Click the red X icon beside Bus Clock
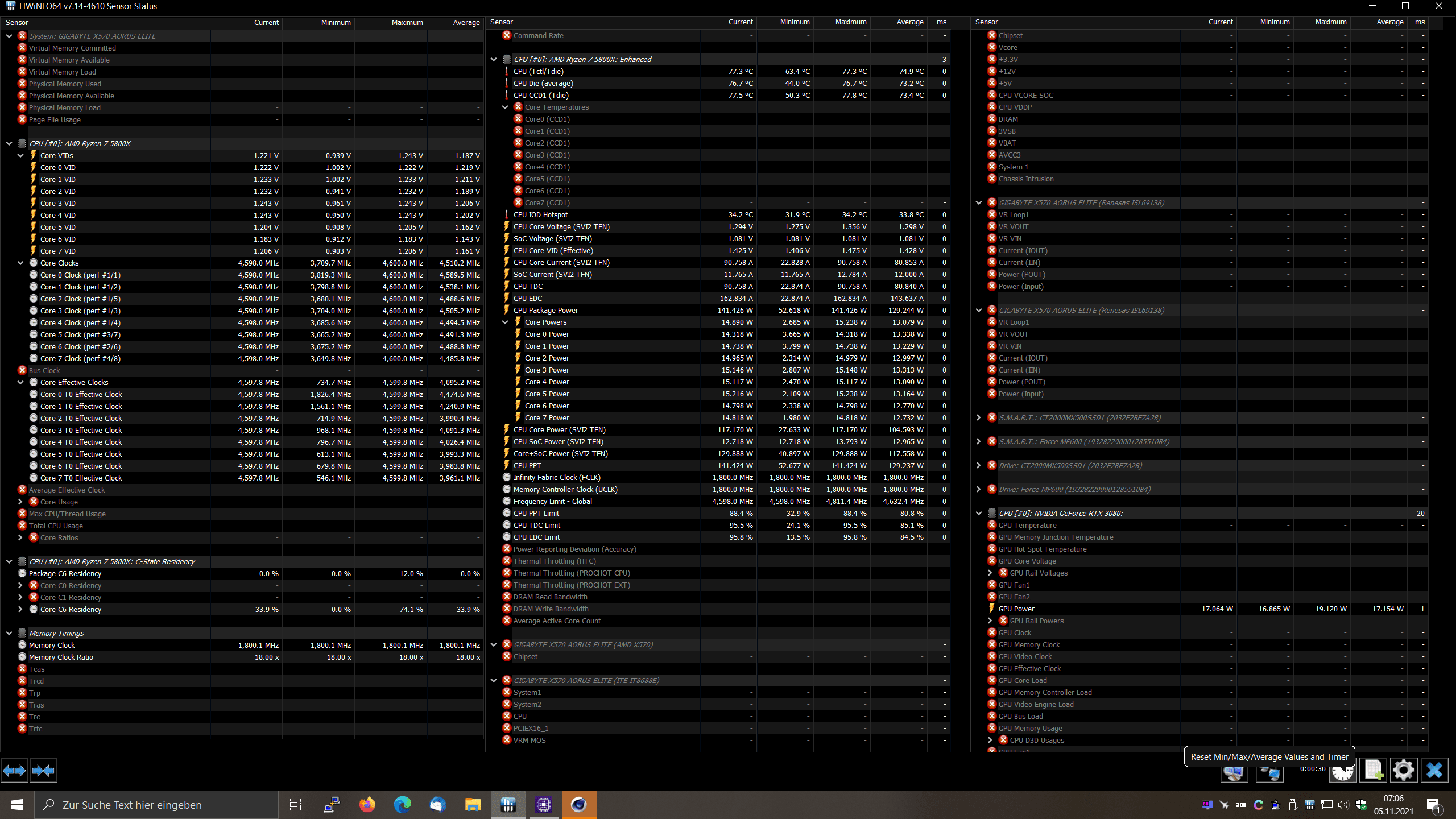 tap(22, 370)
